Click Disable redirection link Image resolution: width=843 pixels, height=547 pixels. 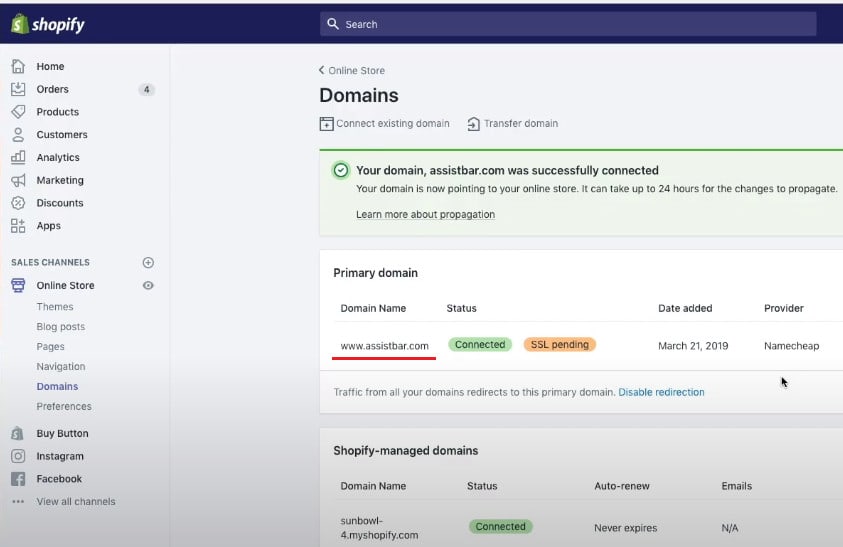click(661, 392)
